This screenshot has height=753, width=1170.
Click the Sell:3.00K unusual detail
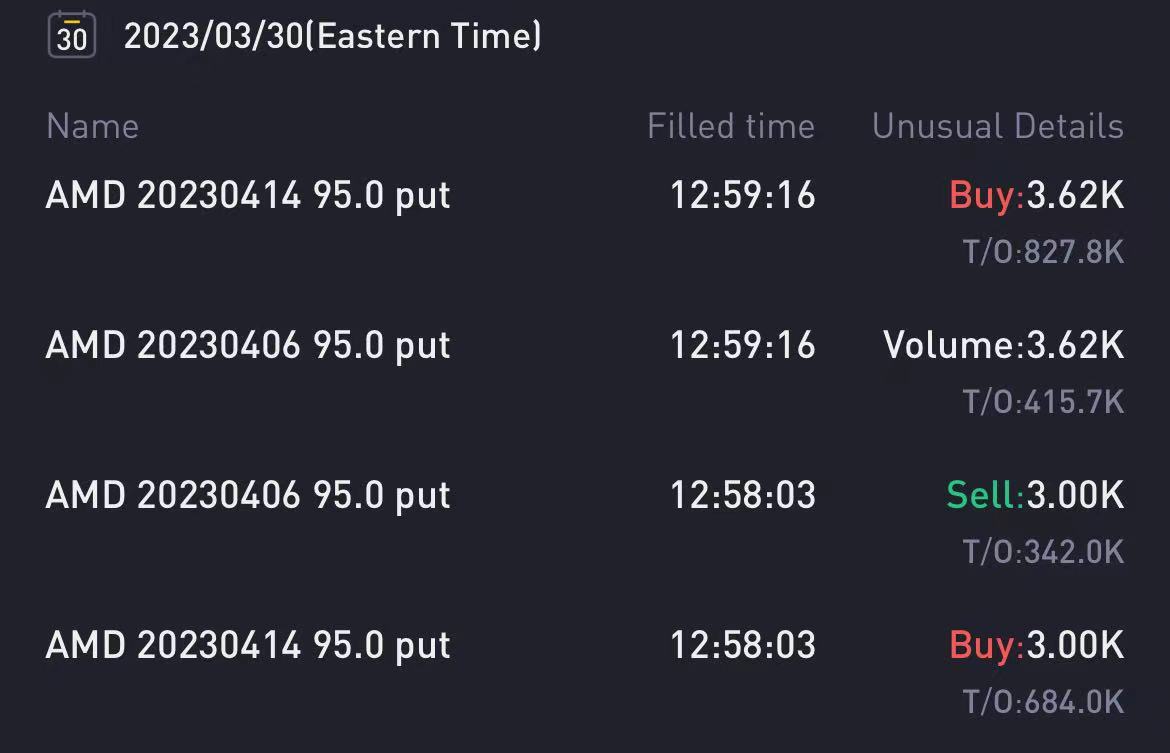[1035, 496]
